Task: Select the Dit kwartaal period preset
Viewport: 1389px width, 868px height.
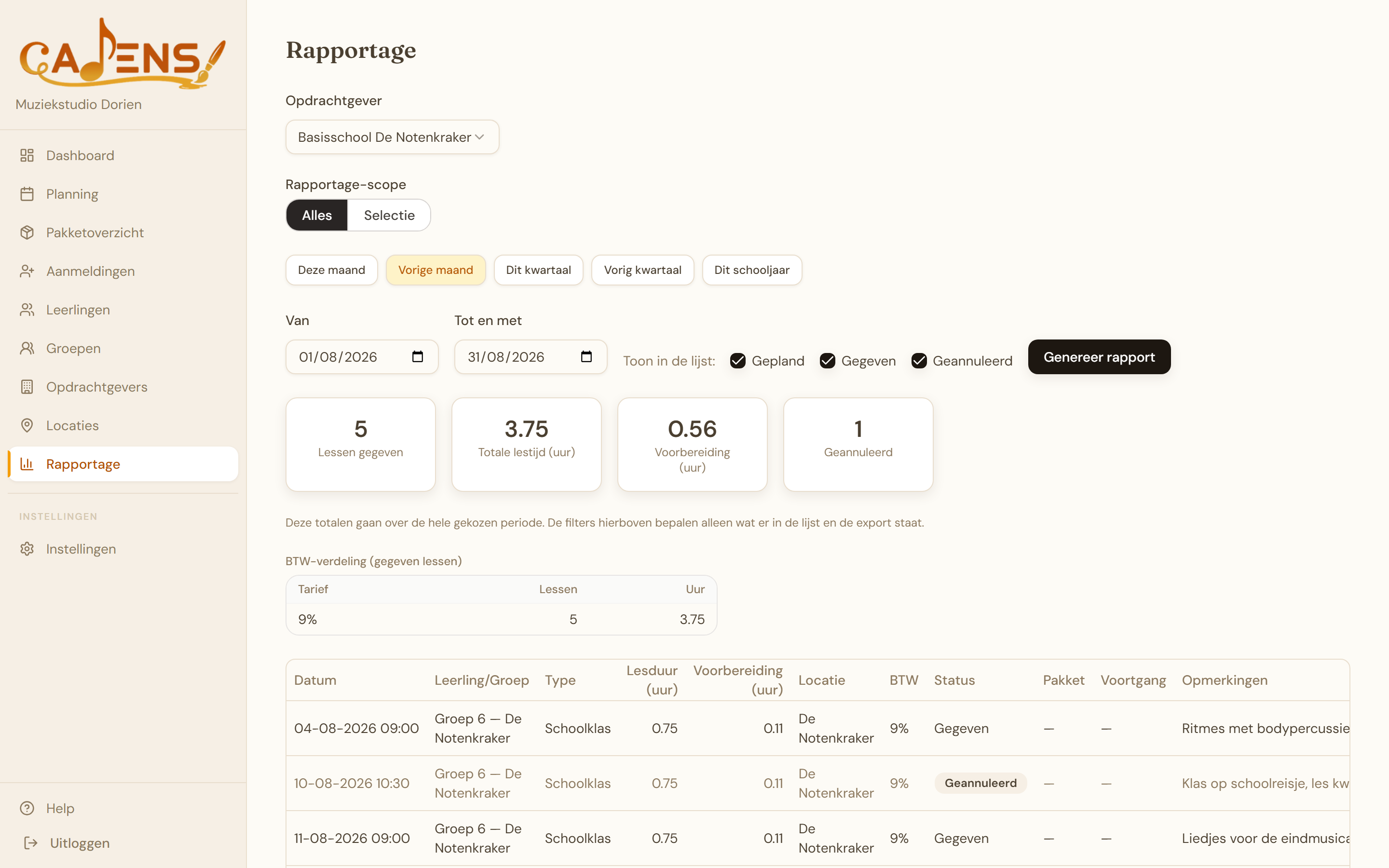Action: [538, 270]
